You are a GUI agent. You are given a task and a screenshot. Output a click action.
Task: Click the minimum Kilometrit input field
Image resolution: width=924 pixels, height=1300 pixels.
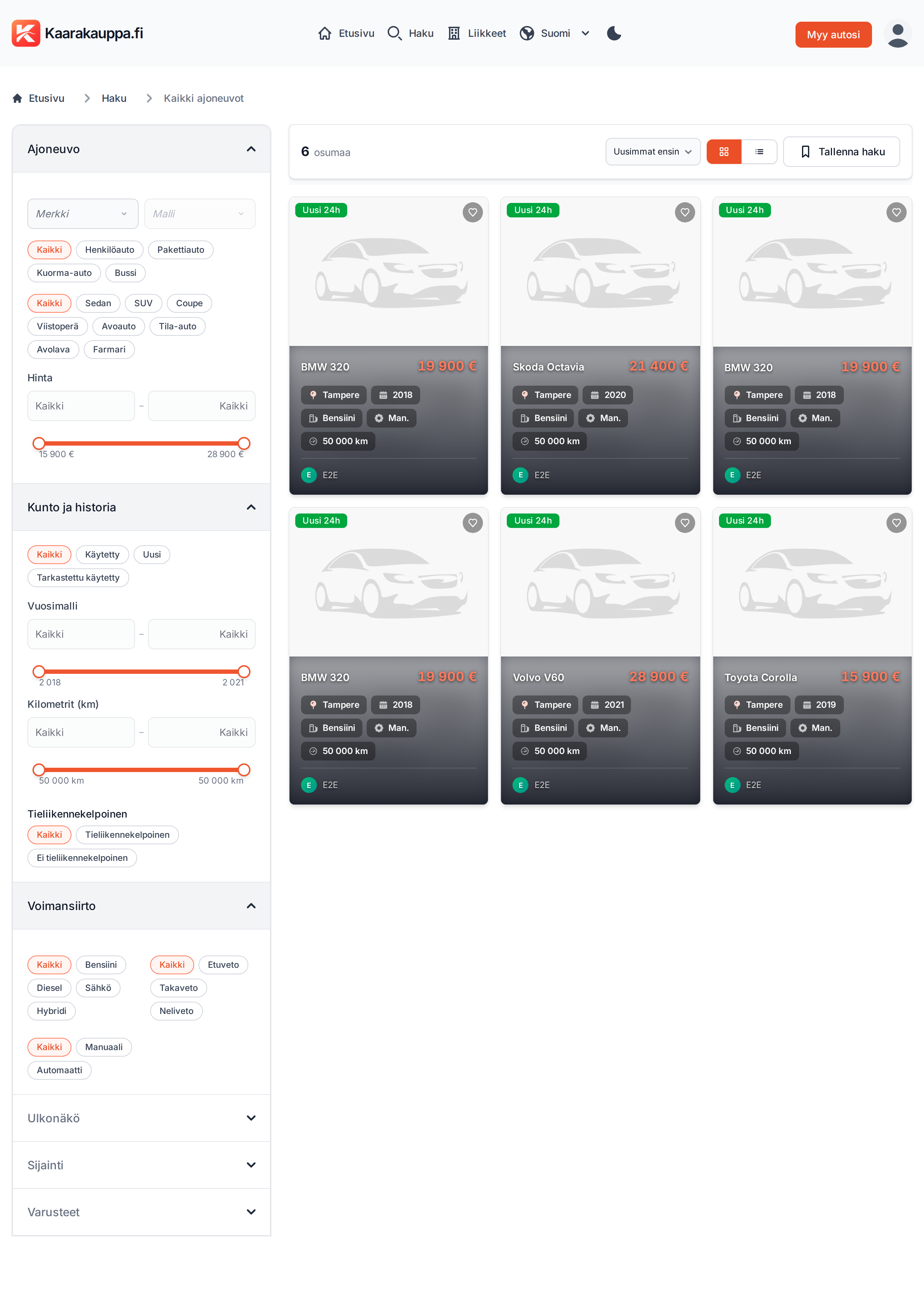[x=81, y=733]
